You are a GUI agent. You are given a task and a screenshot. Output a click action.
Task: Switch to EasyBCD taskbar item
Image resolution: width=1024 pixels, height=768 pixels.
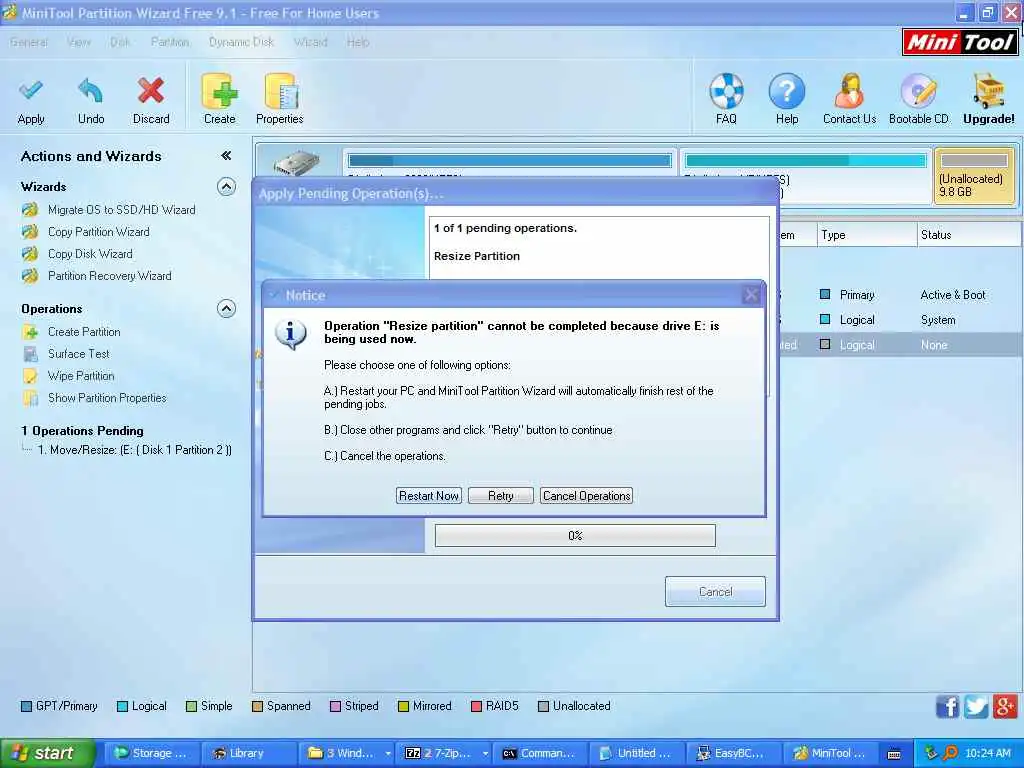pos(733,754)
